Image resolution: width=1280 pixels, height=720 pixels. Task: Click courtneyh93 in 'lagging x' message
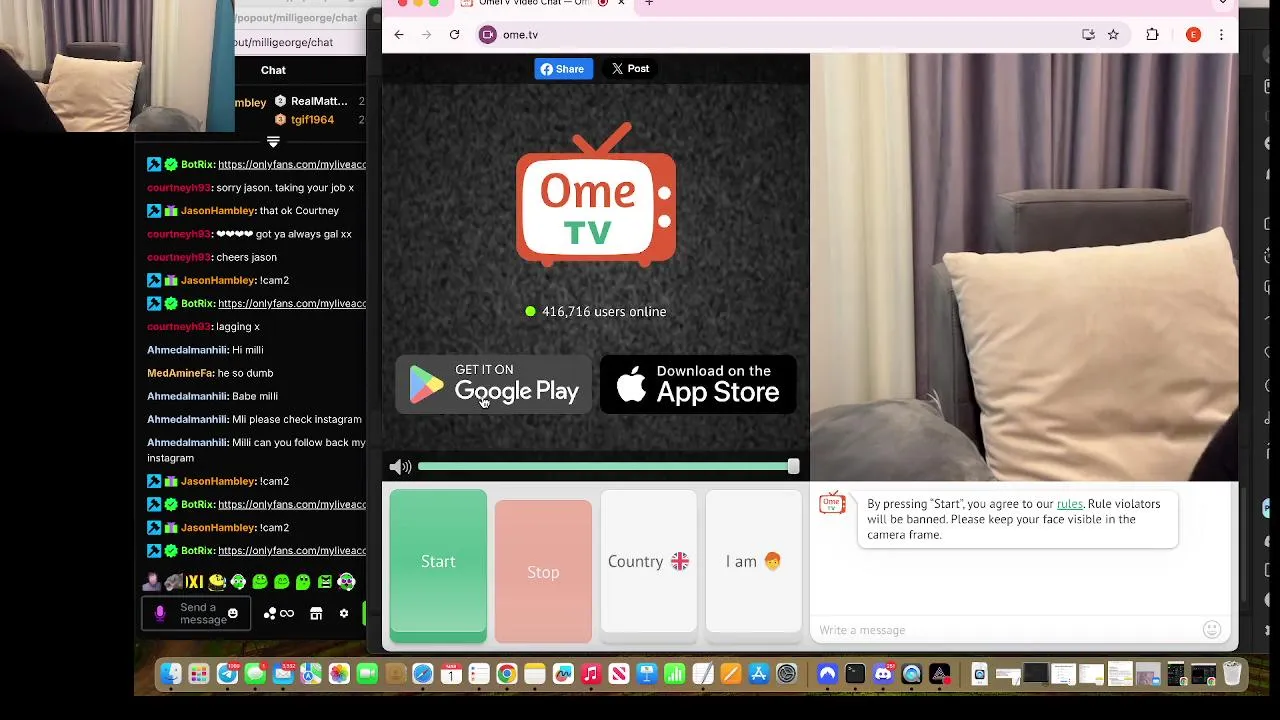(179, 327)
